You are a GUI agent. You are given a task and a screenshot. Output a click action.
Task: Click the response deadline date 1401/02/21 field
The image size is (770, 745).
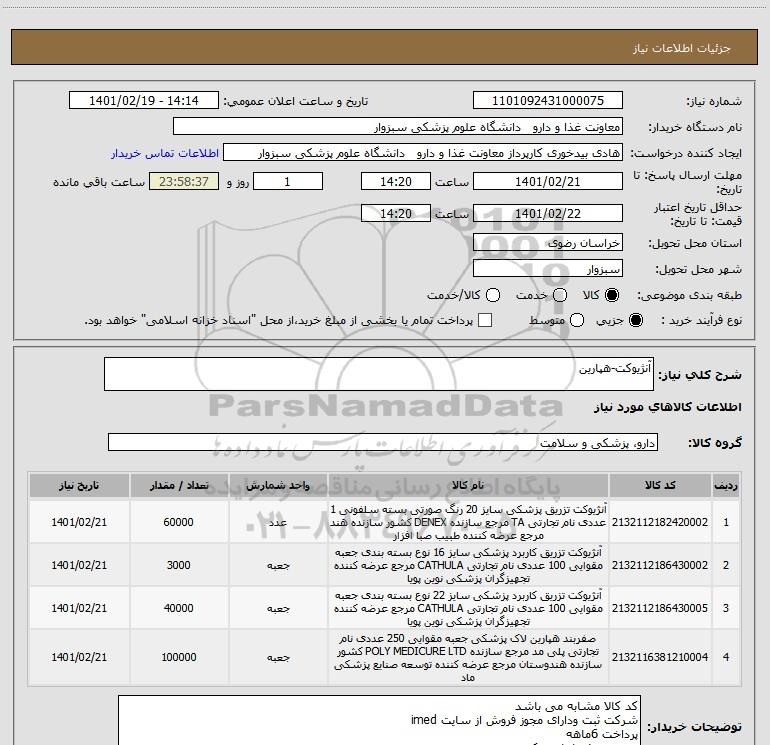point(548,181)
